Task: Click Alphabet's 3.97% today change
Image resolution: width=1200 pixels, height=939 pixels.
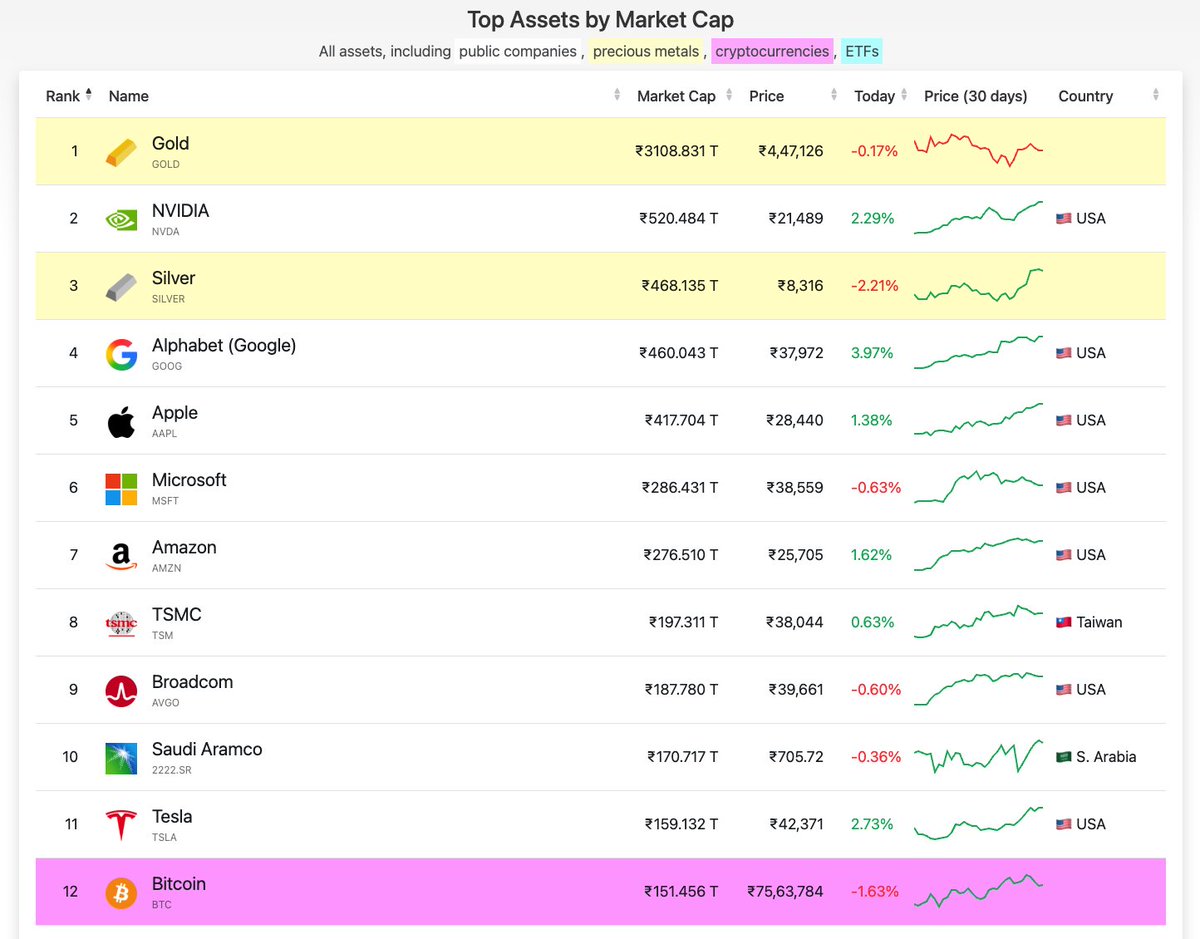Action: (872, 353)
